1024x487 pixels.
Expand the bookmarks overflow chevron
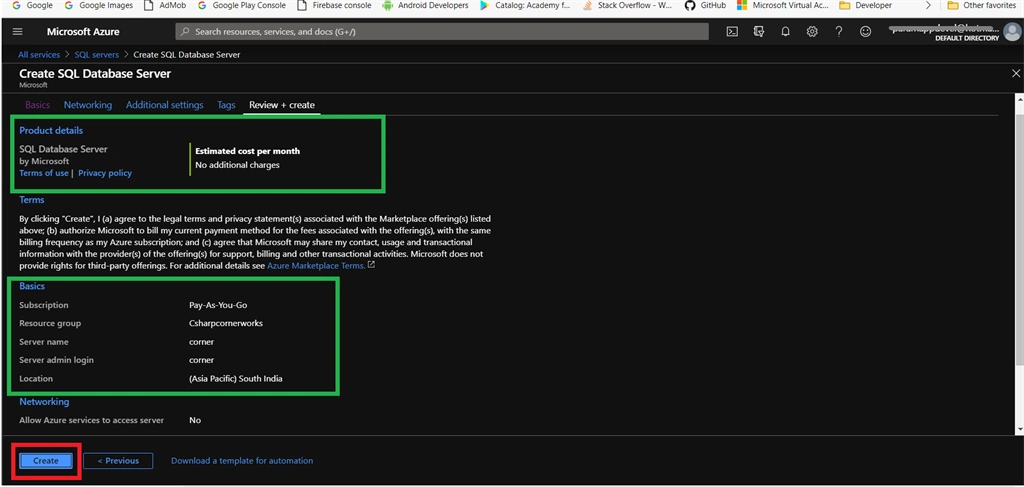(928, 5)
